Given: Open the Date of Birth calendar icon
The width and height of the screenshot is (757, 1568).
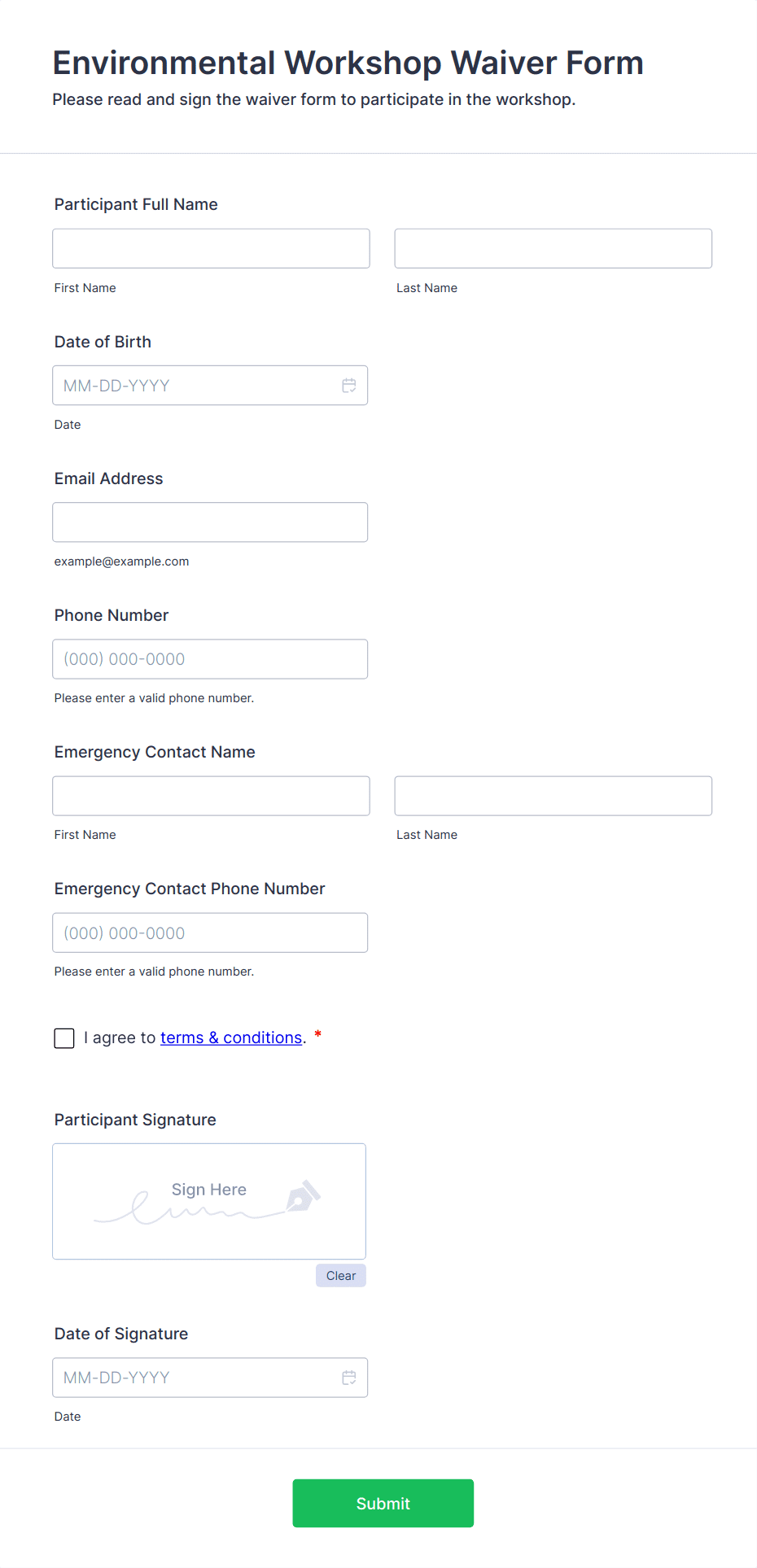Looking at the screenshot, I should pos(349,386).
